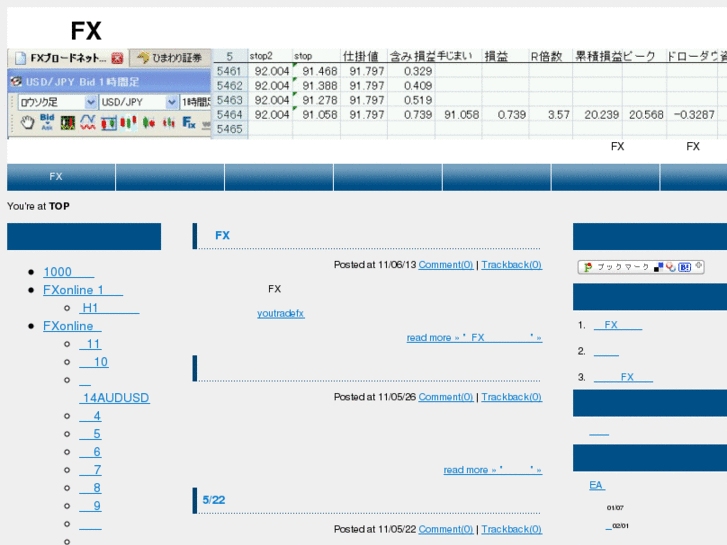Click the small plus icon in bookmark widget

coord(699,266)
